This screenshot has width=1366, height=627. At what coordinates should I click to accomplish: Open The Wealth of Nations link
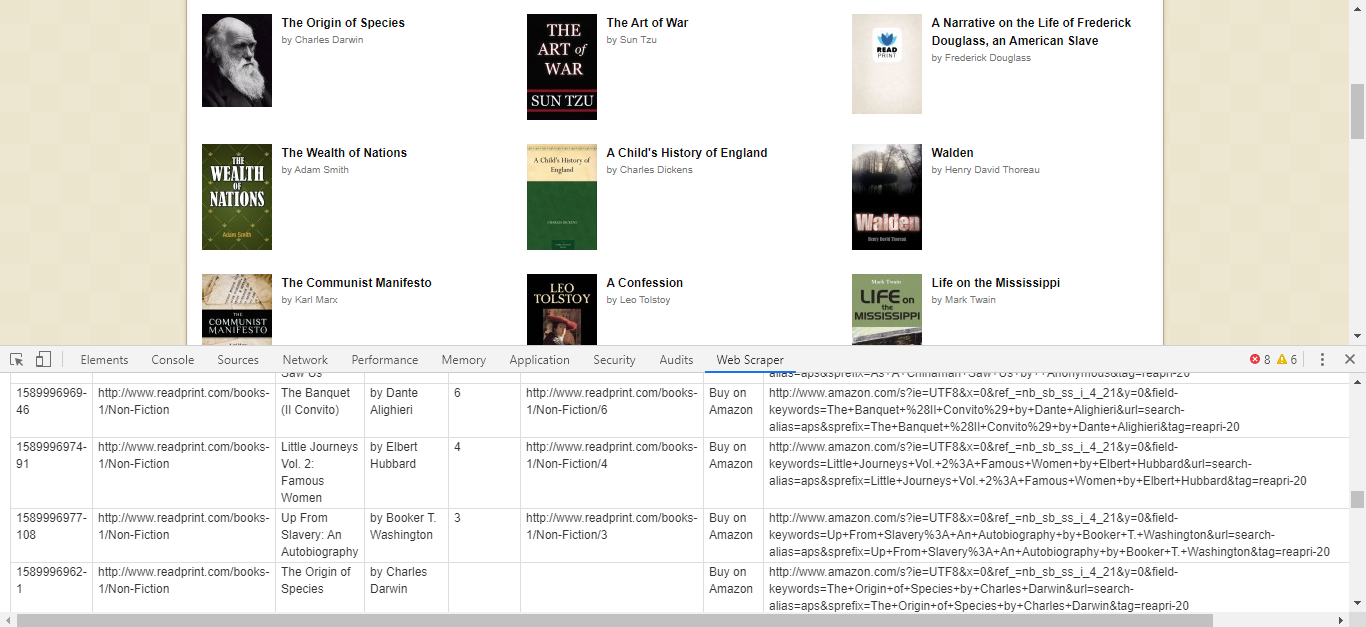[x=344, y=153]
